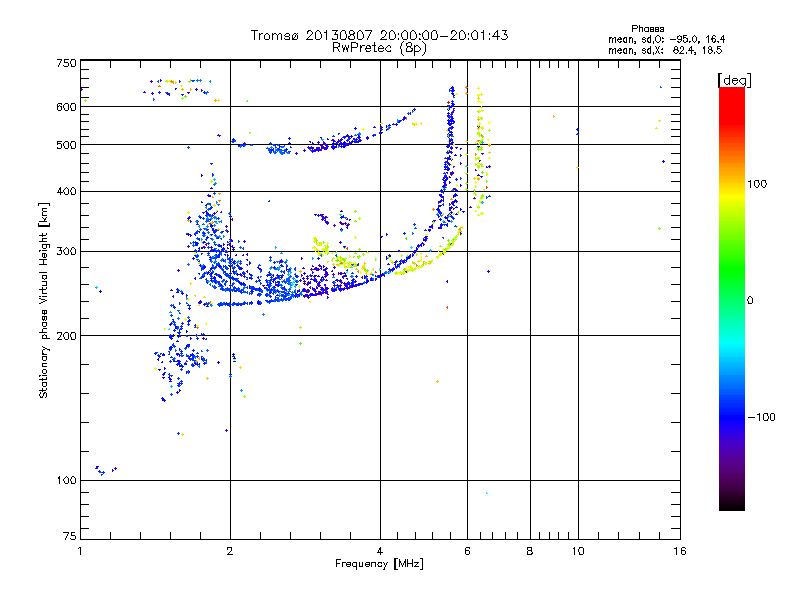Click the y-axis tick label '500'

[x=66, y=145]
